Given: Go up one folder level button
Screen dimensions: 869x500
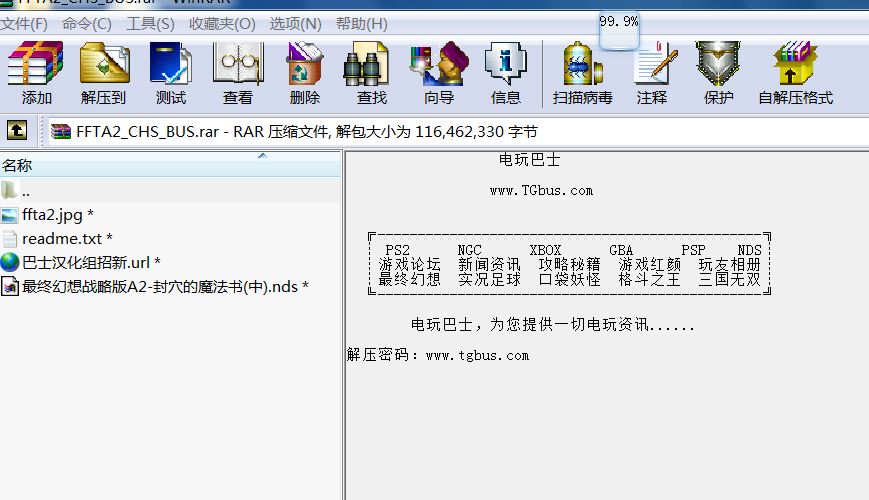Looking at the screenshot, I should pyautogui.click(x=17, y=131).
